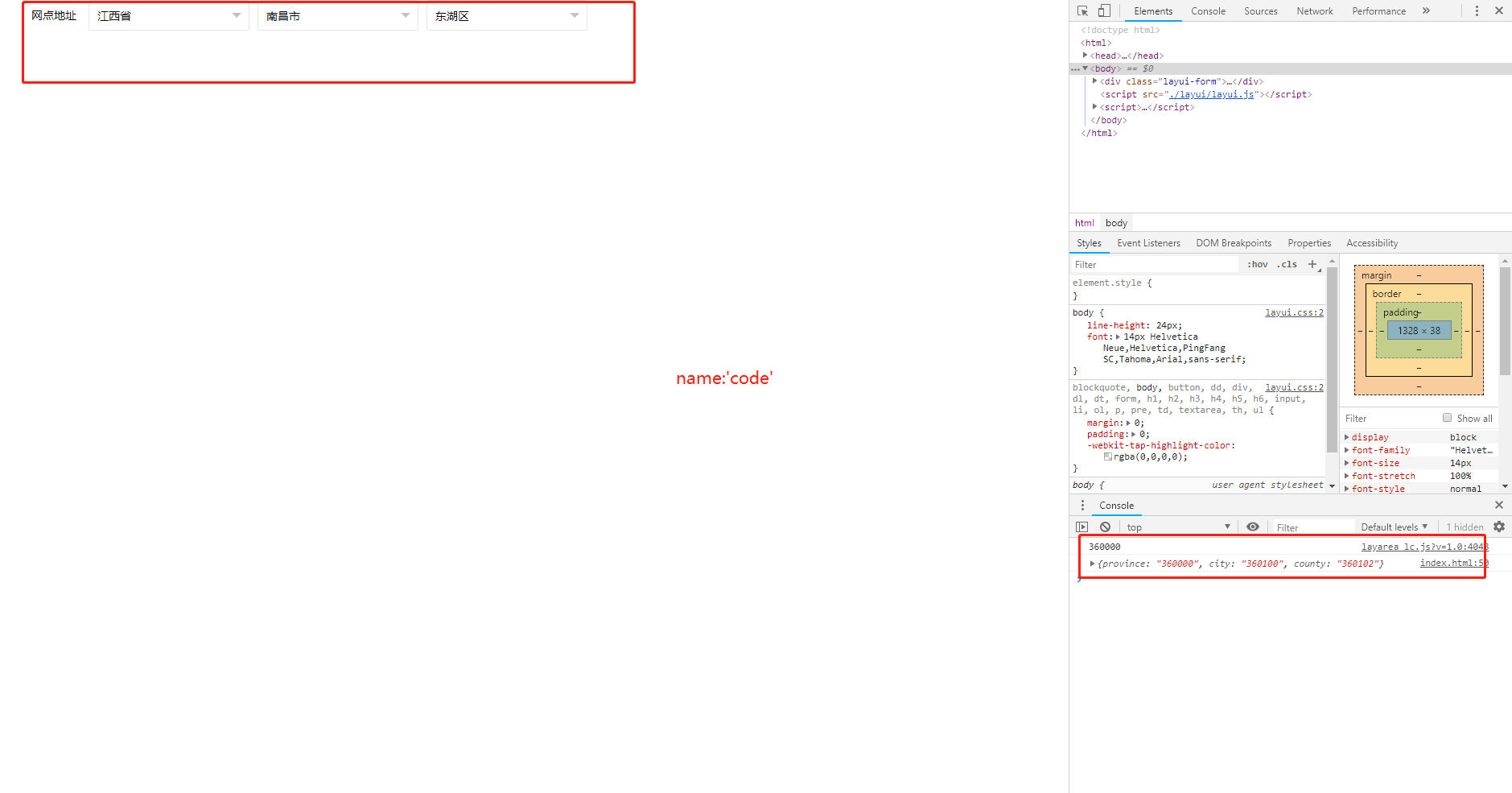Toggle the device toolbar icon
Image resolution: width=1512 pixels, height=793 pixels.
coord(1104,11)
